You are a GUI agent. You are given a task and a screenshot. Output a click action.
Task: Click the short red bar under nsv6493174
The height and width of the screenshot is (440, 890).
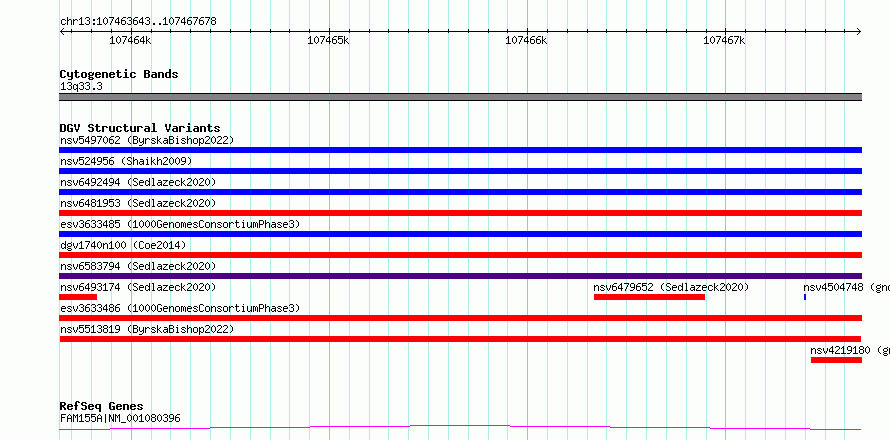78,297
